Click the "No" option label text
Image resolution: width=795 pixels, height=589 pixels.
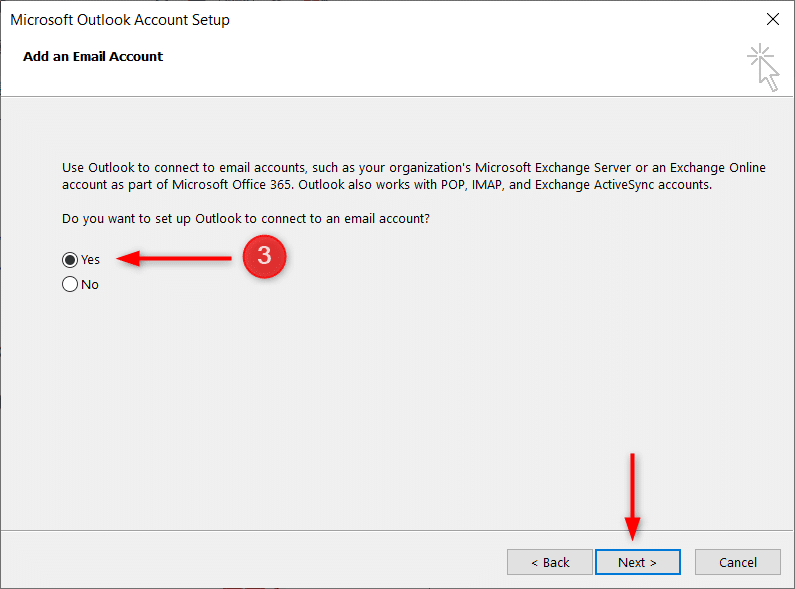[90, 284]
